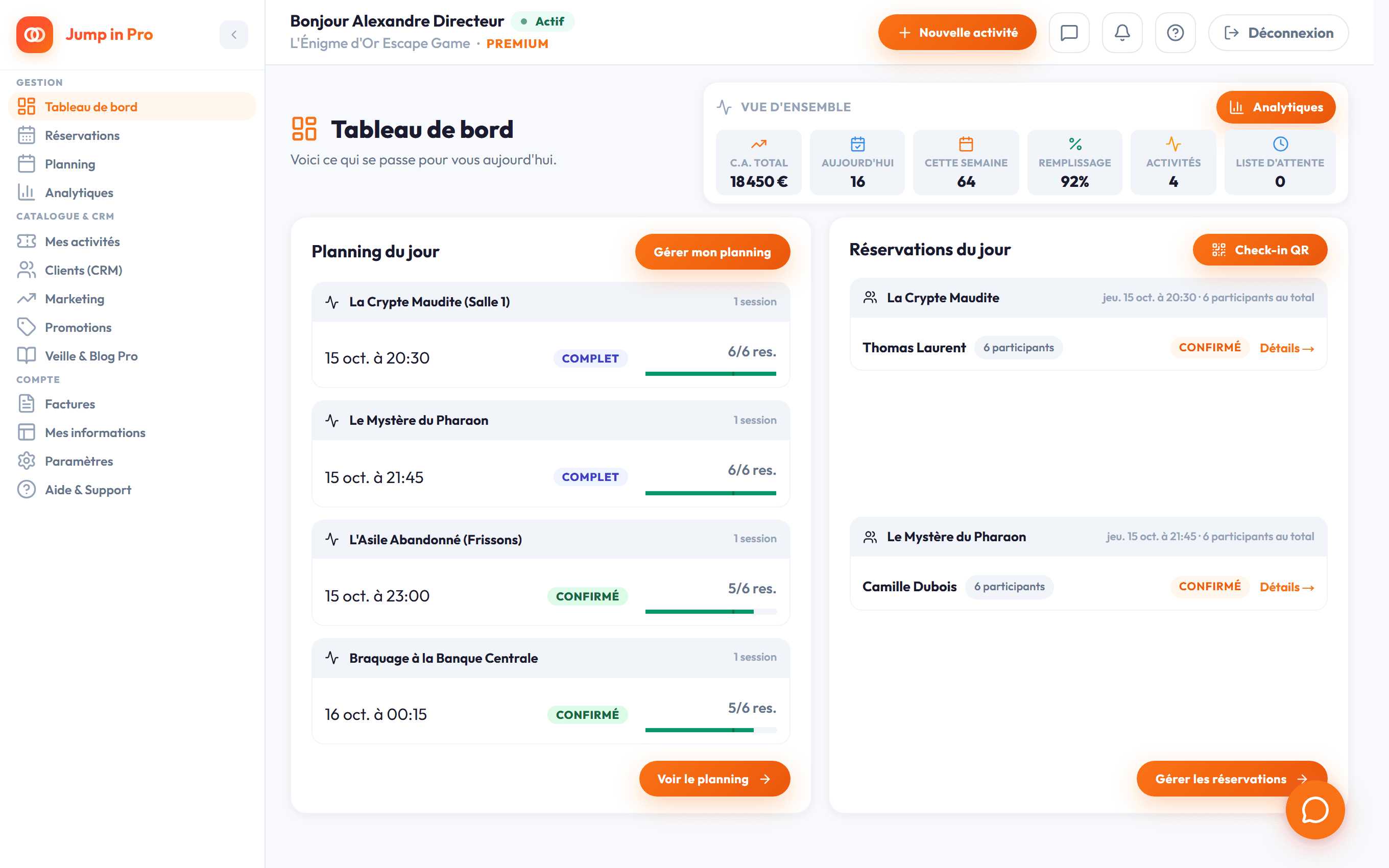Open the floating chat bubble button

tap(1314, 810)
